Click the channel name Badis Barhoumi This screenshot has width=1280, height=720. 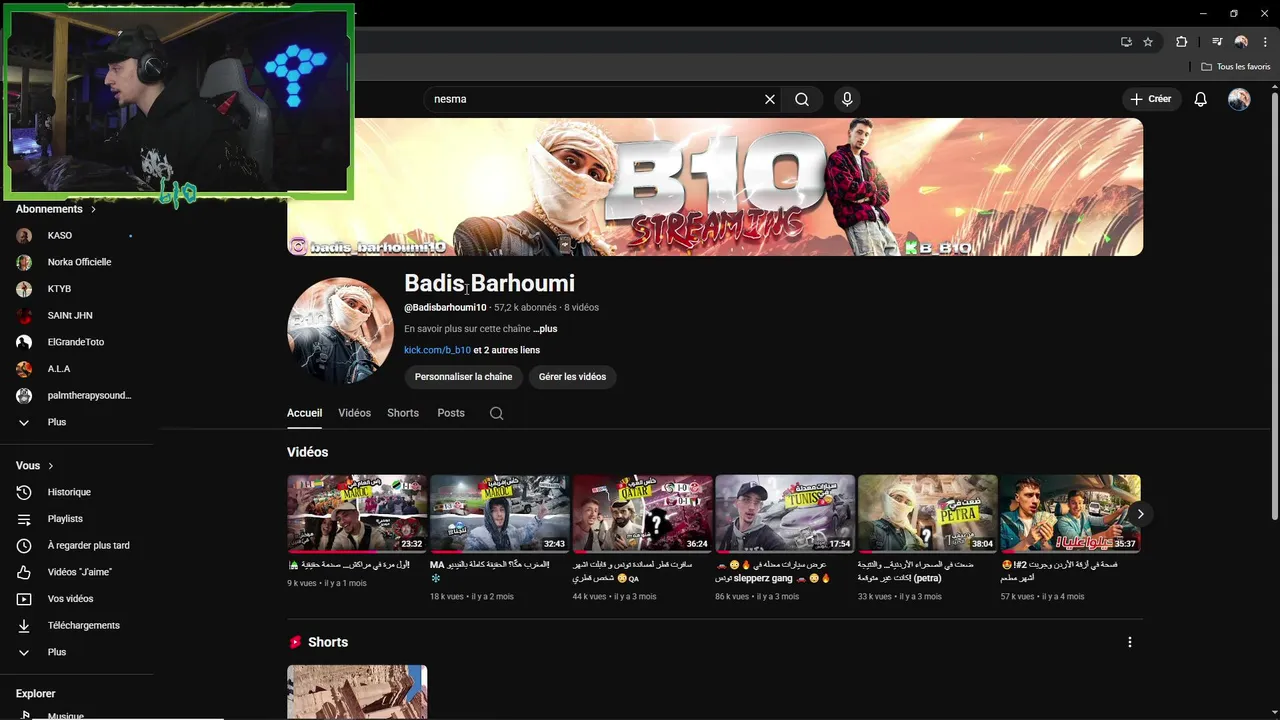pyautogui.click(x=489, y=284)
